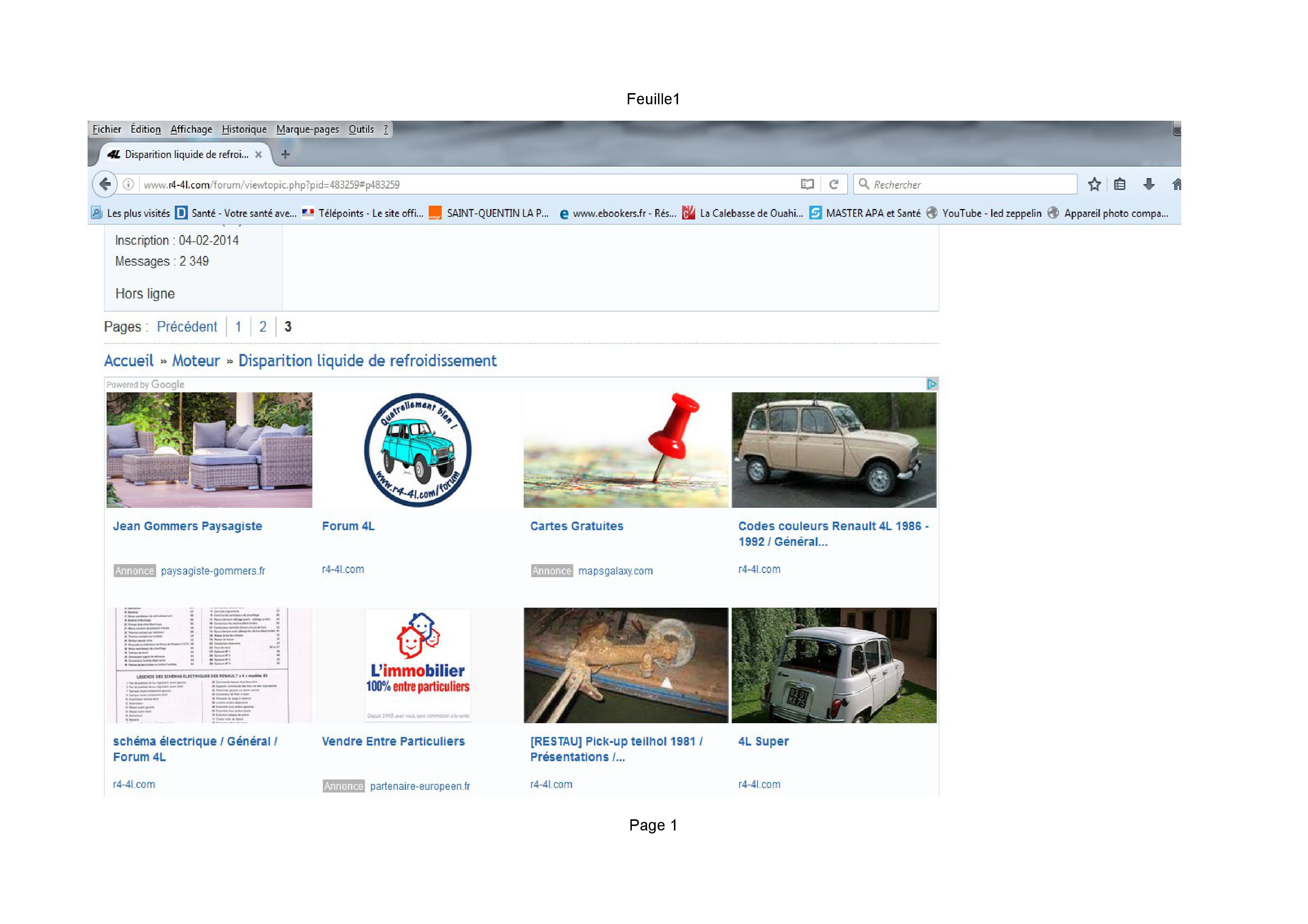Open Cartes Gratuites ad title
The width and height of the screenshot is (1308, 924).
577,526
